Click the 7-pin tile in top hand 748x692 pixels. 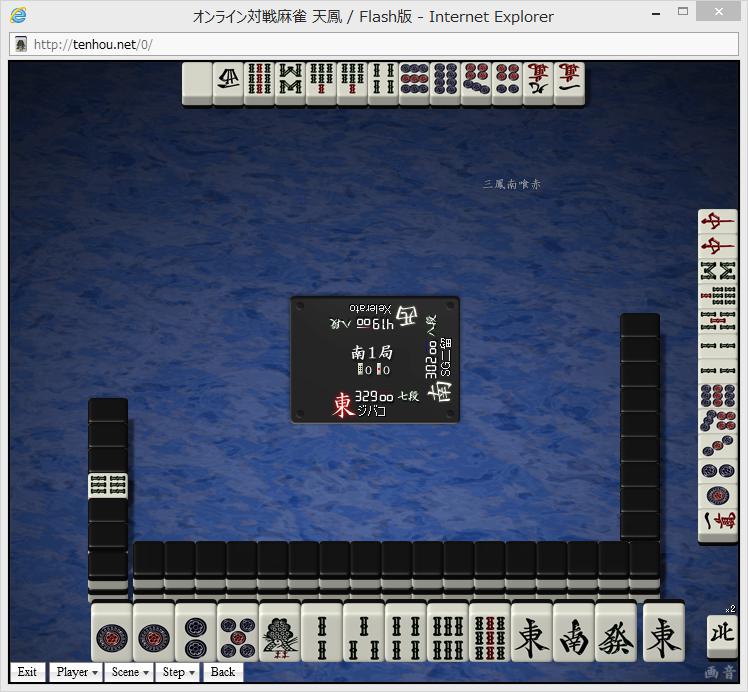coord(476,83)
